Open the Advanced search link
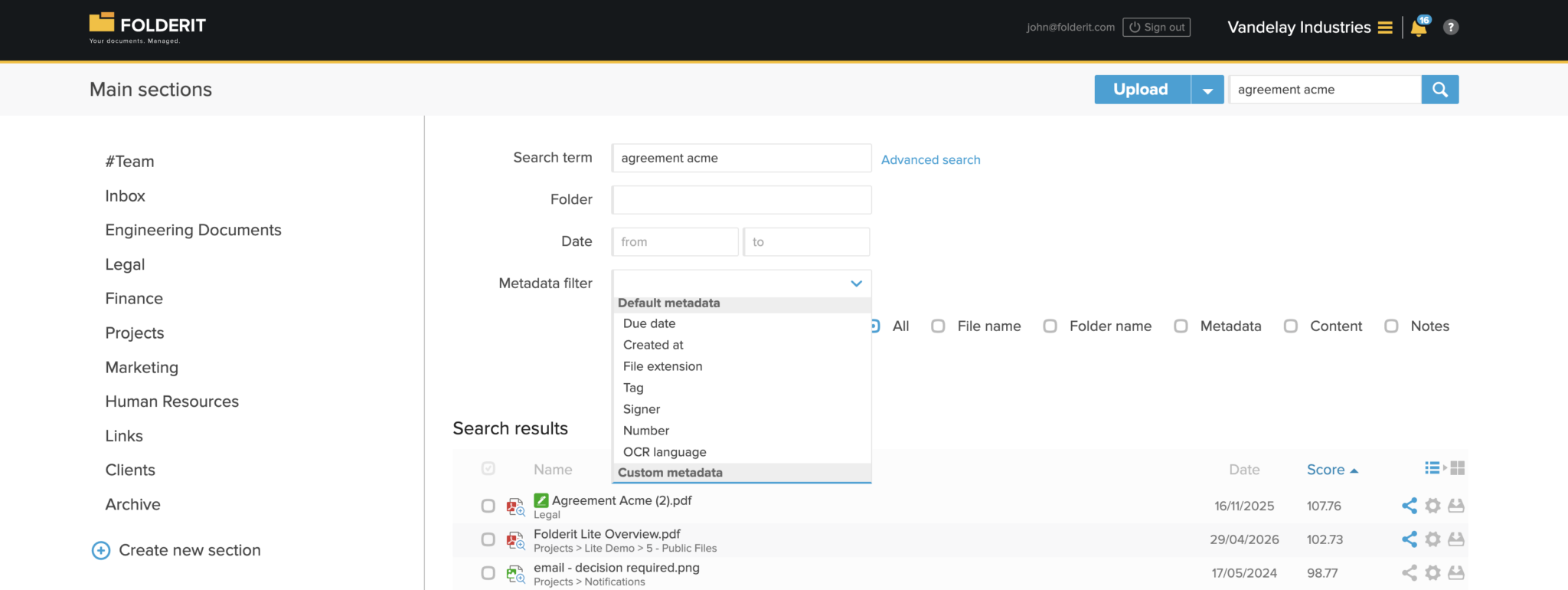 [931, 160]
